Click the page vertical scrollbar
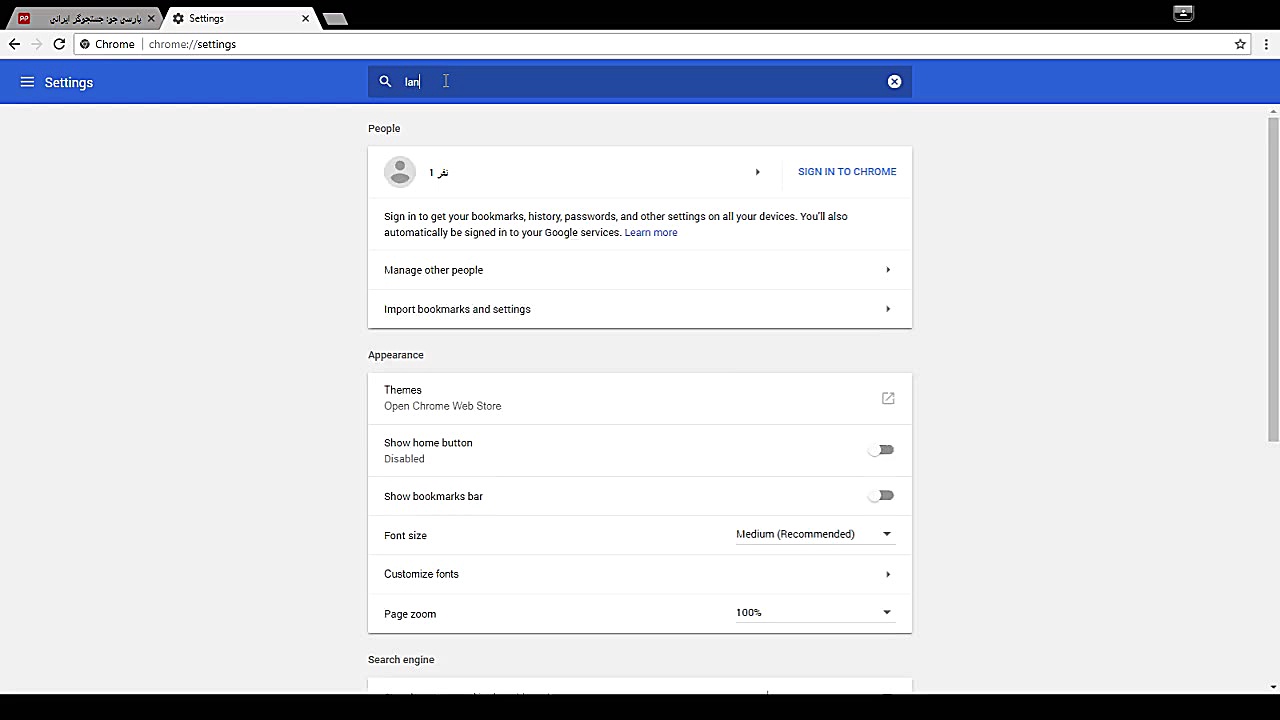The width and height of the screenshot is (1280, 720). 1273,280
